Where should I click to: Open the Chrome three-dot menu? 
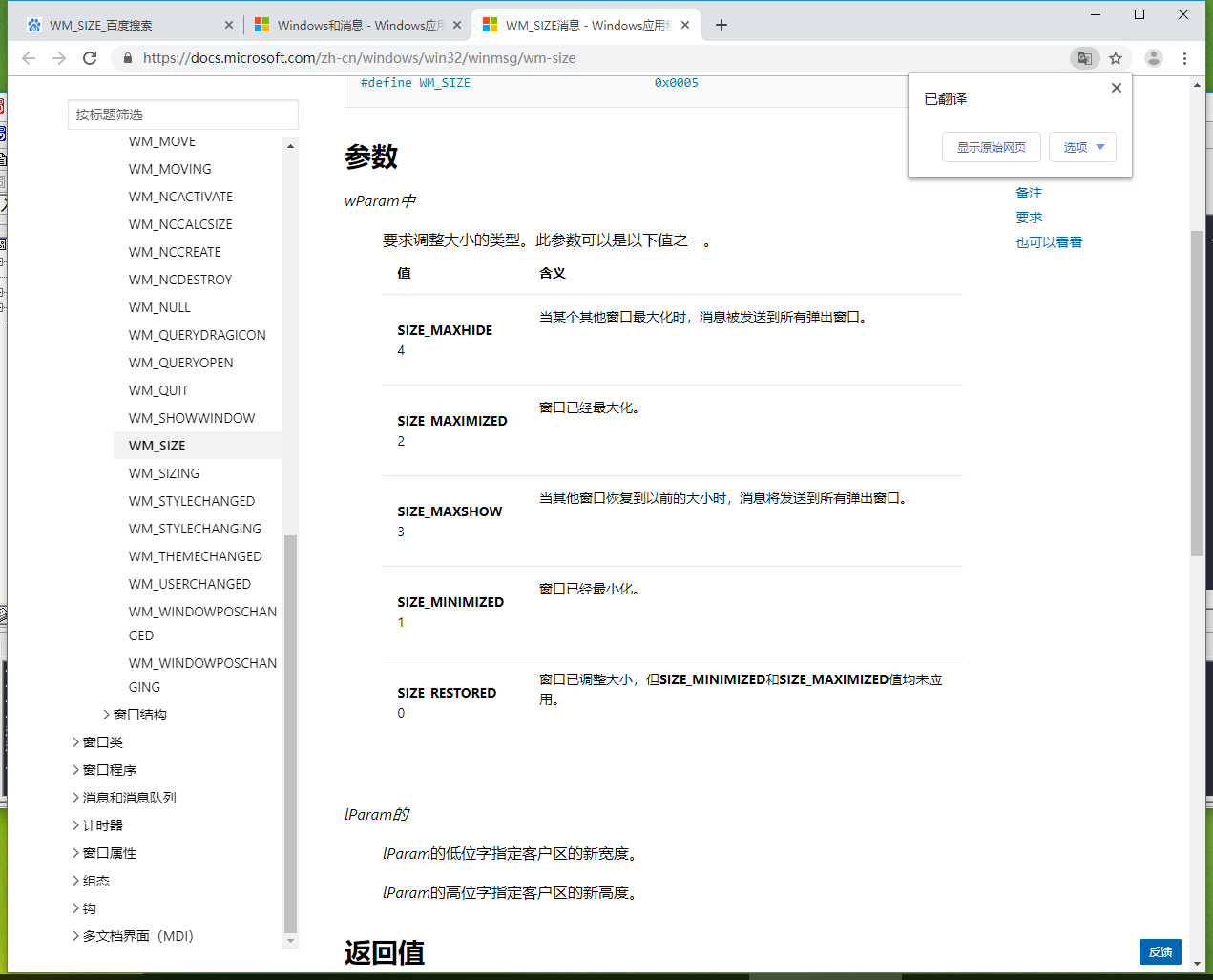click(x=1184, y=58)
